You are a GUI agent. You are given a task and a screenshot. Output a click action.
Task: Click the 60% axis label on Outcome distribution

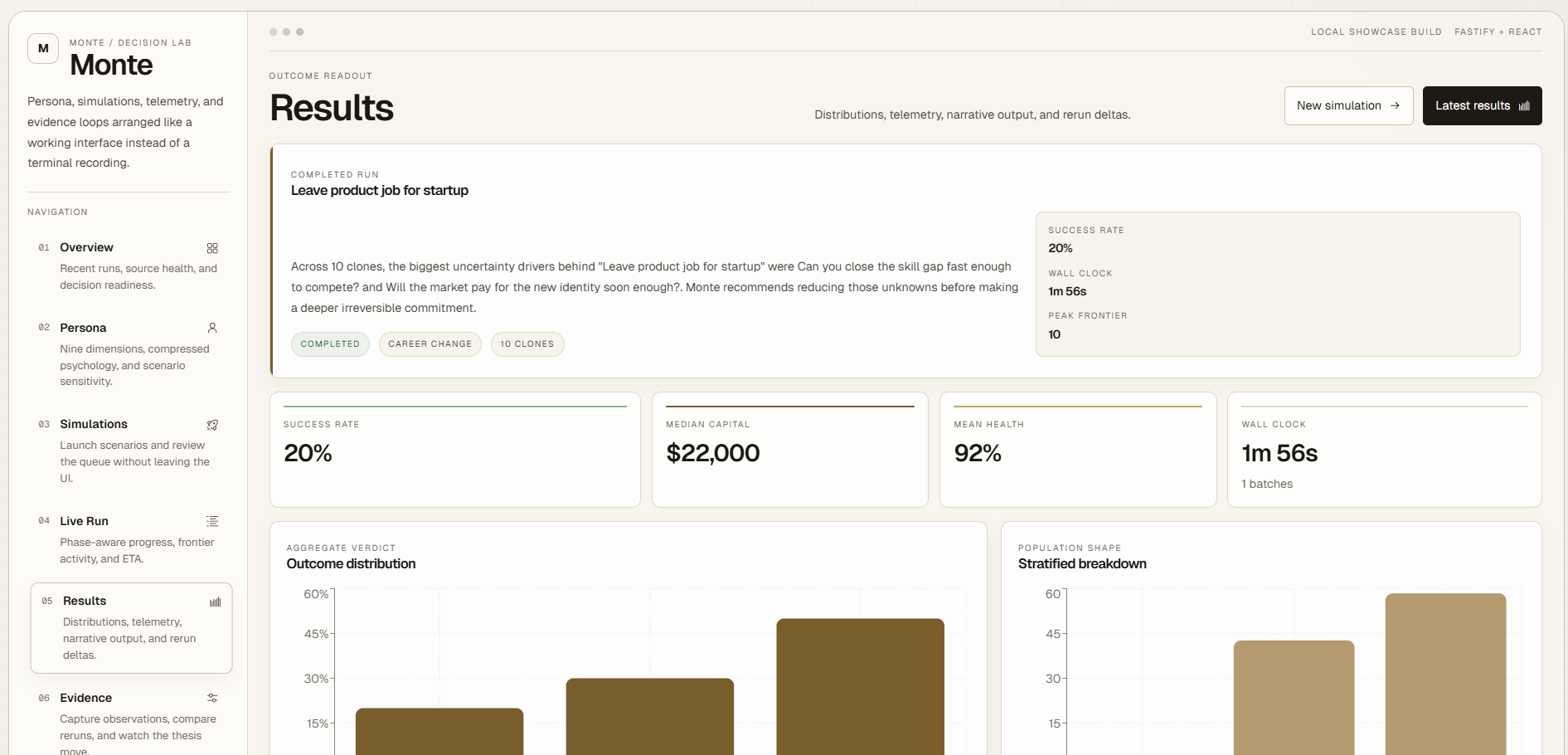click(x=316, y=594)
